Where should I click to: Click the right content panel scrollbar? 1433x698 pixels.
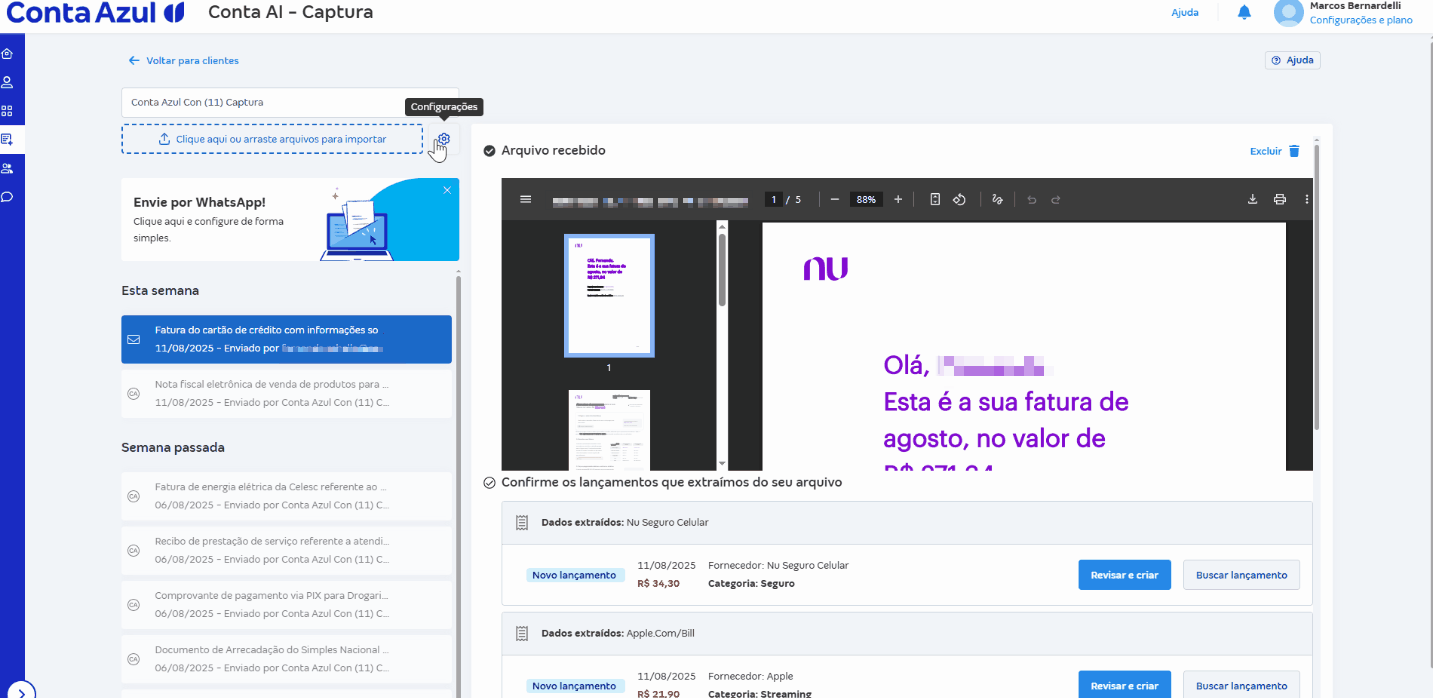[1316, 290]
